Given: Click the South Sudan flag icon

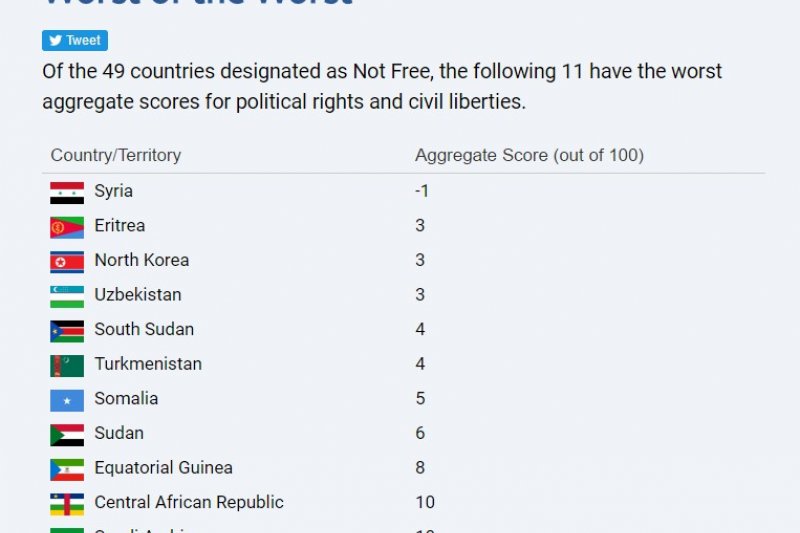Looking at the screenshot, I should pos(67,331).
